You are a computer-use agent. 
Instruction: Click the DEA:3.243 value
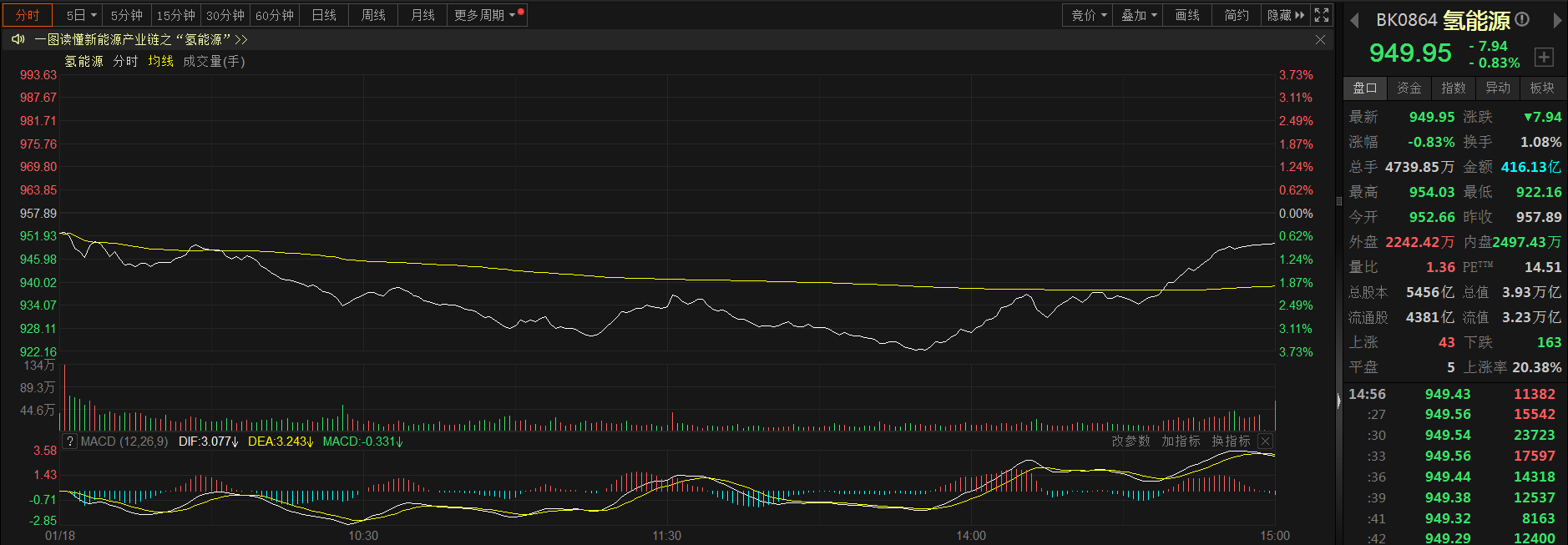(x=281, y=442)
